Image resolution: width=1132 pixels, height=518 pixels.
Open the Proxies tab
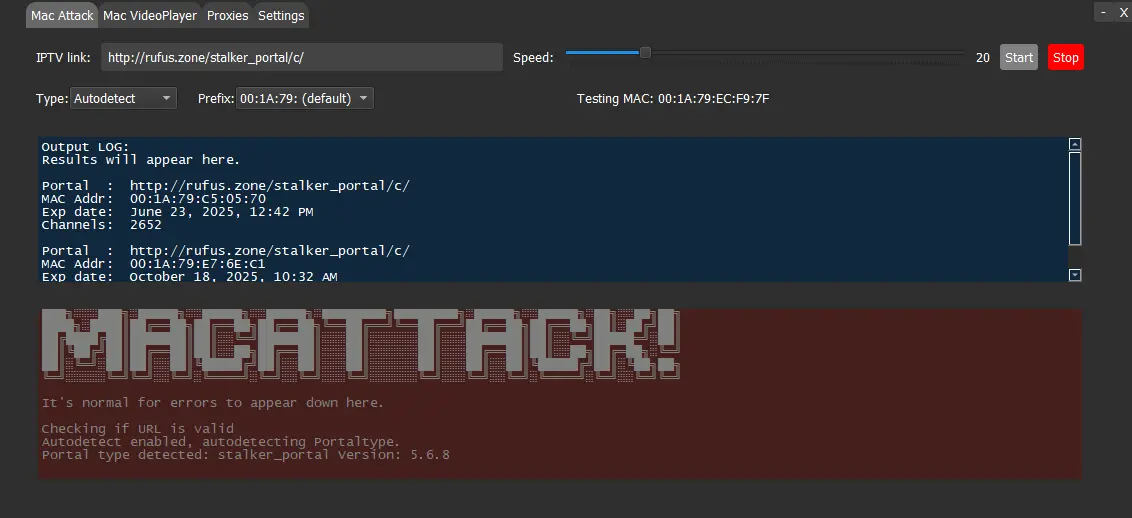pos(227,15)
